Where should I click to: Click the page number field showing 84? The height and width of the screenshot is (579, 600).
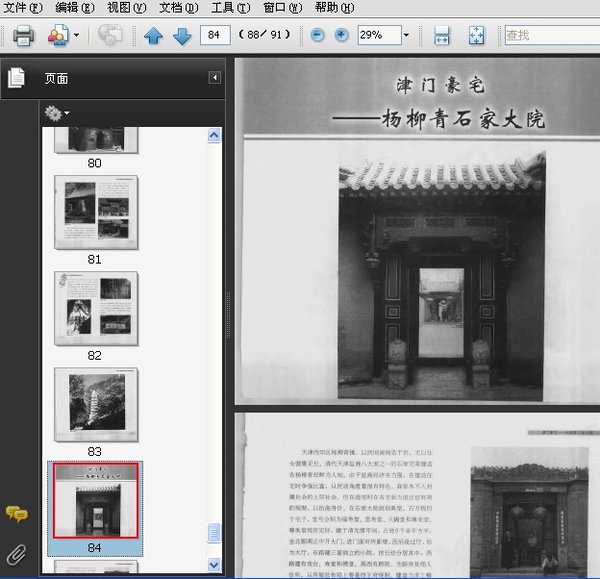point(214,35)
